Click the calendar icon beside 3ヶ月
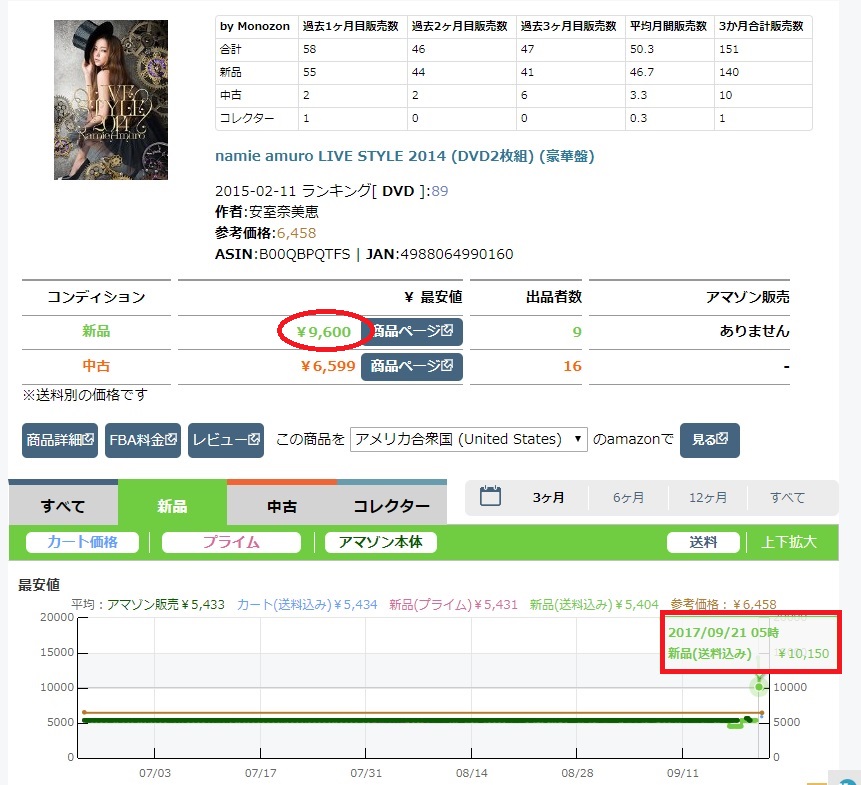 point(490,496)
